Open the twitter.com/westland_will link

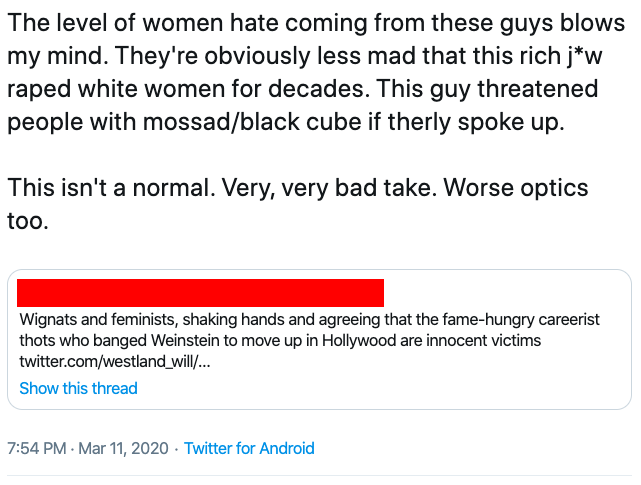(x=115, y=360)
